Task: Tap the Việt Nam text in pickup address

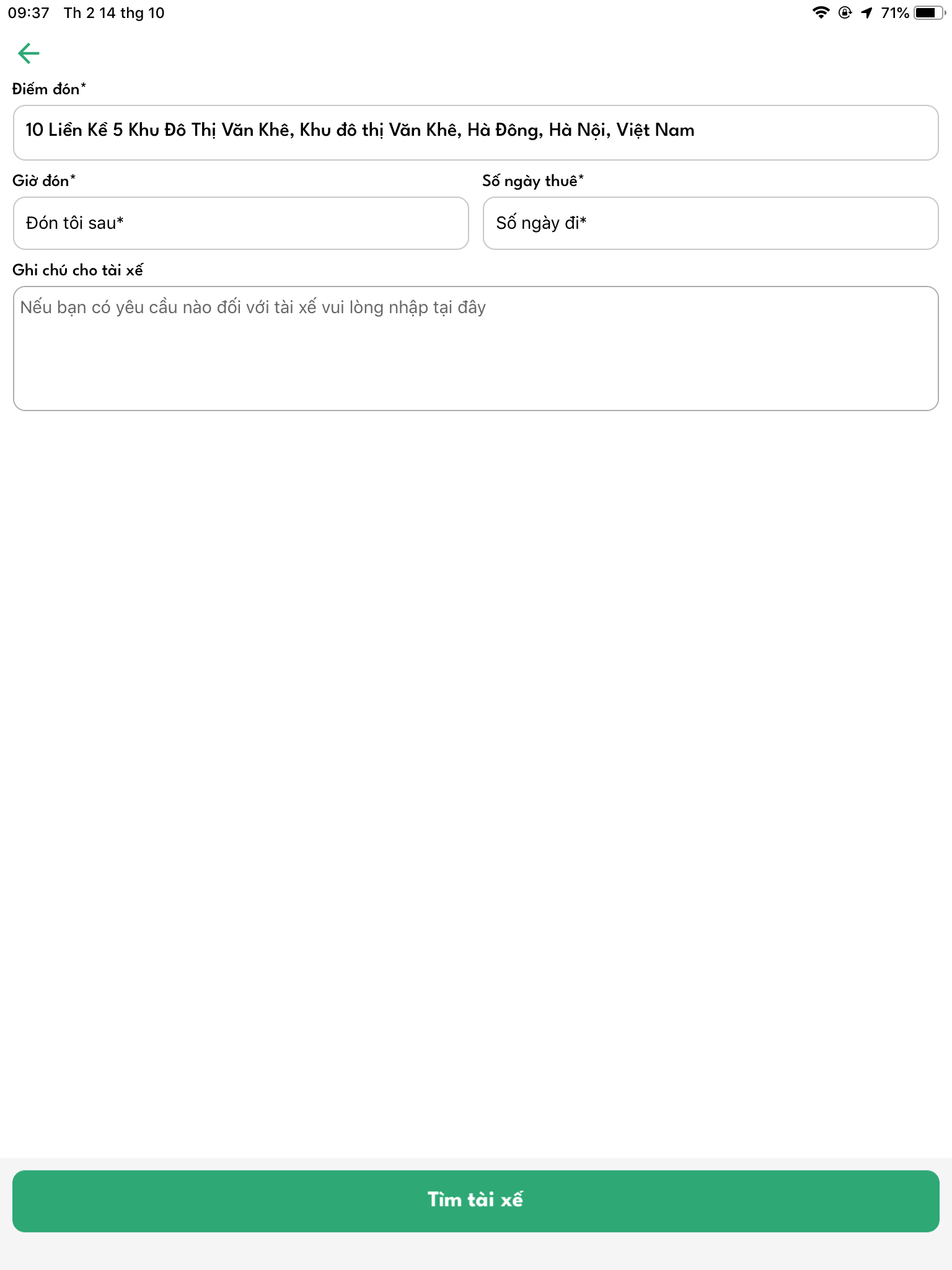Action: (655, 130)
